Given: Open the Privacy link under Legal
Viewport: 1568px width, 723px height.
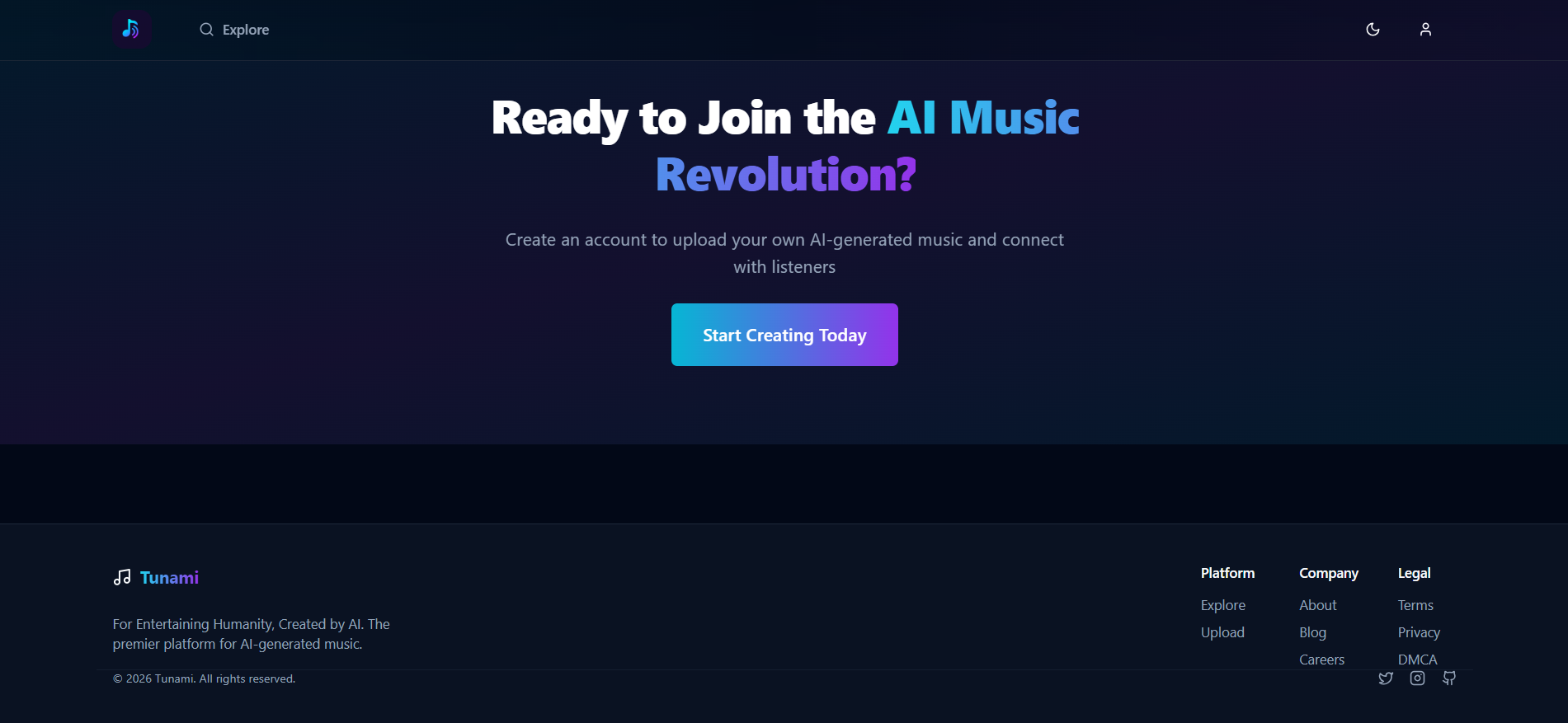Looking at the screenshot, I should pyautogui.click(x=1419, y=632).
